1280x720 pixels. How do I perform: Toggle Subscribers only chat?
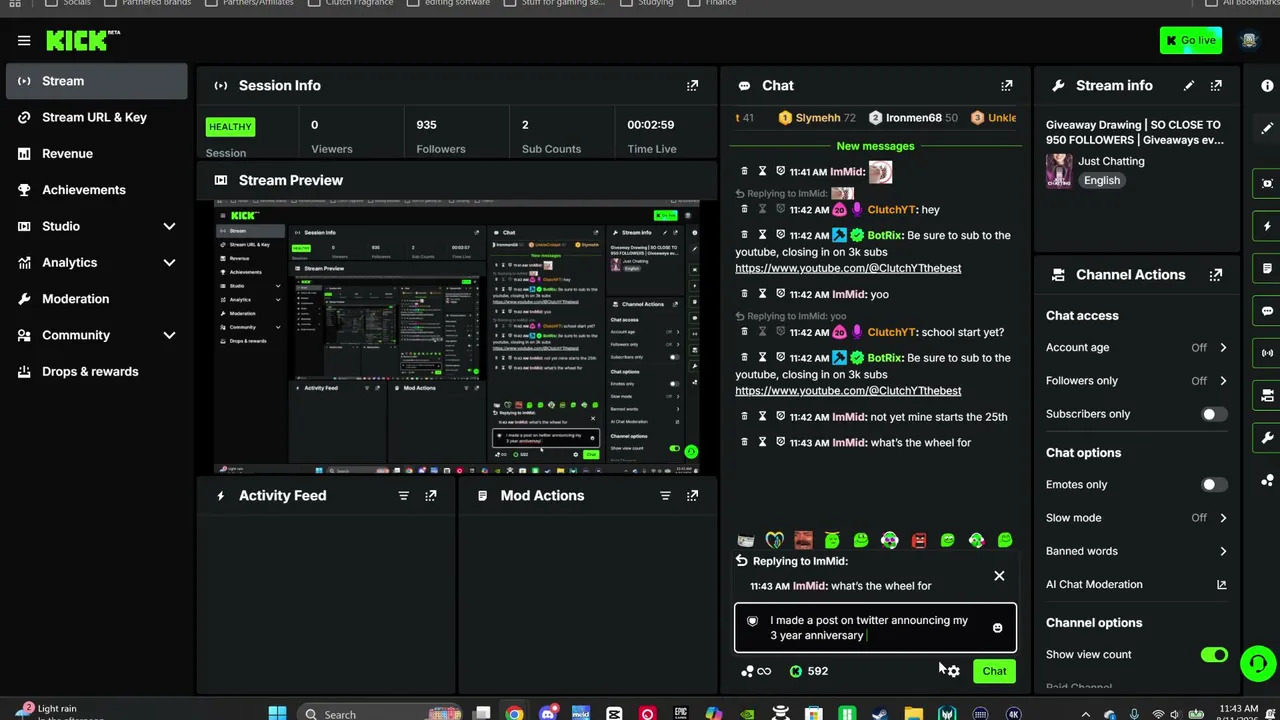1214,414
